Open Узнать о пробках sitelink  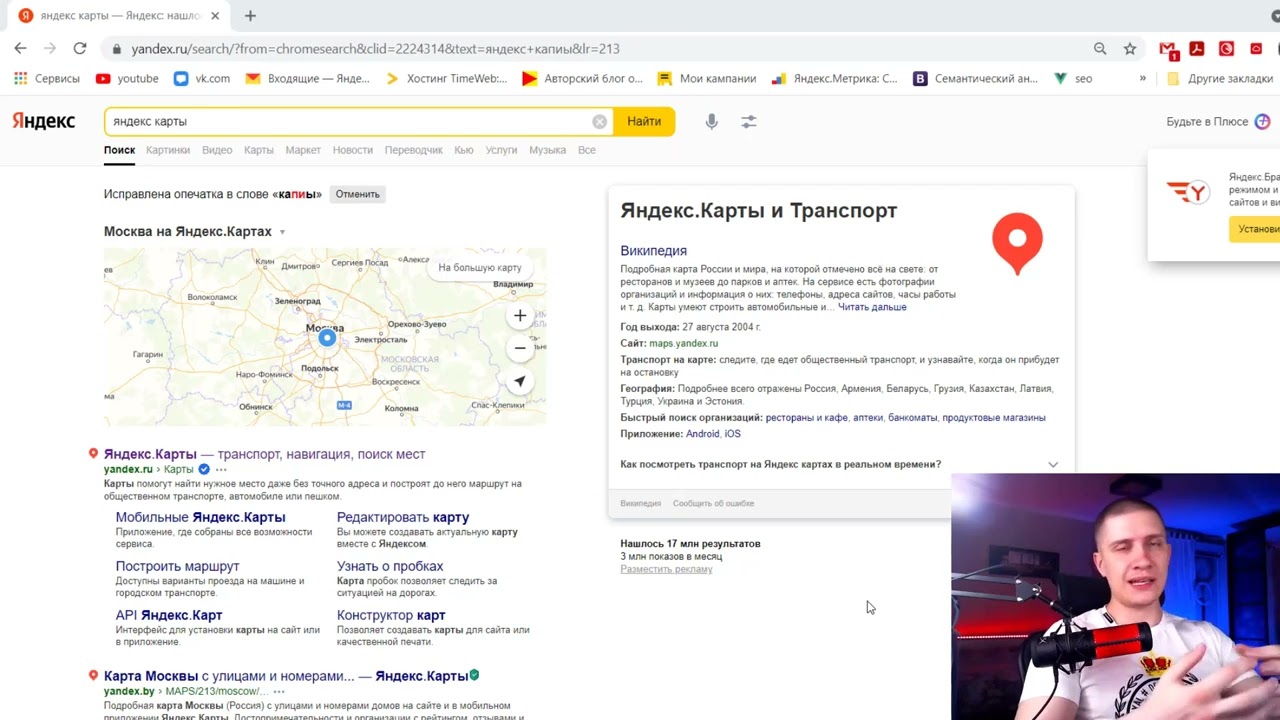click(390, 566)
